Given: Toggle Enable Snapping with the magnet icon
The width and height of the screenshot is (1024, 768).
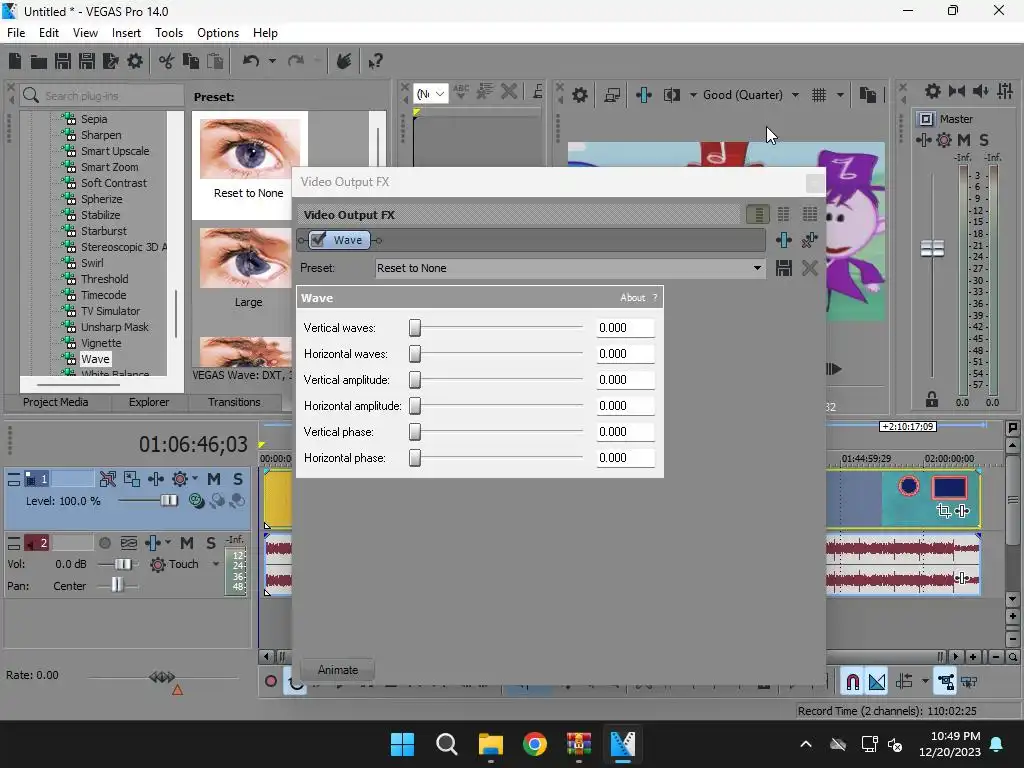Looking at the screenshot, I should [852, 682].
